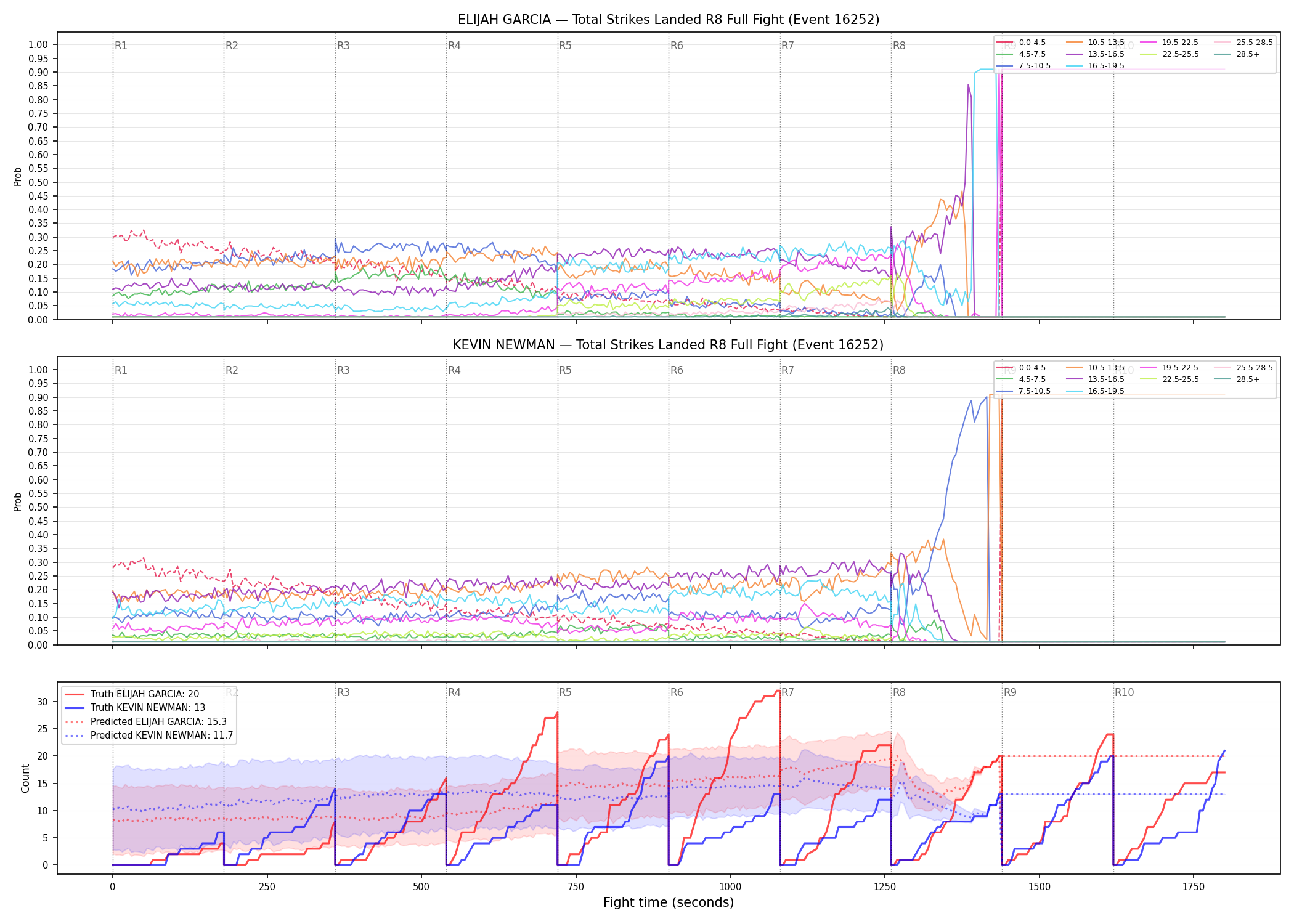The image size is (1294, 924).
Task: Click the Fight time (seconds) axis label
Action: tap(669, 902)
